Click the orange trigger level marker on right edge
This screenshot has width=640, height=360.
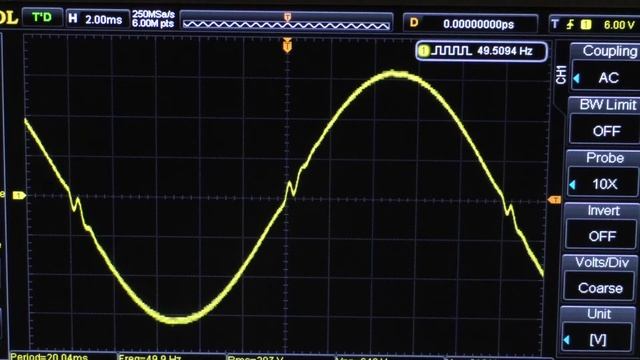554,200
